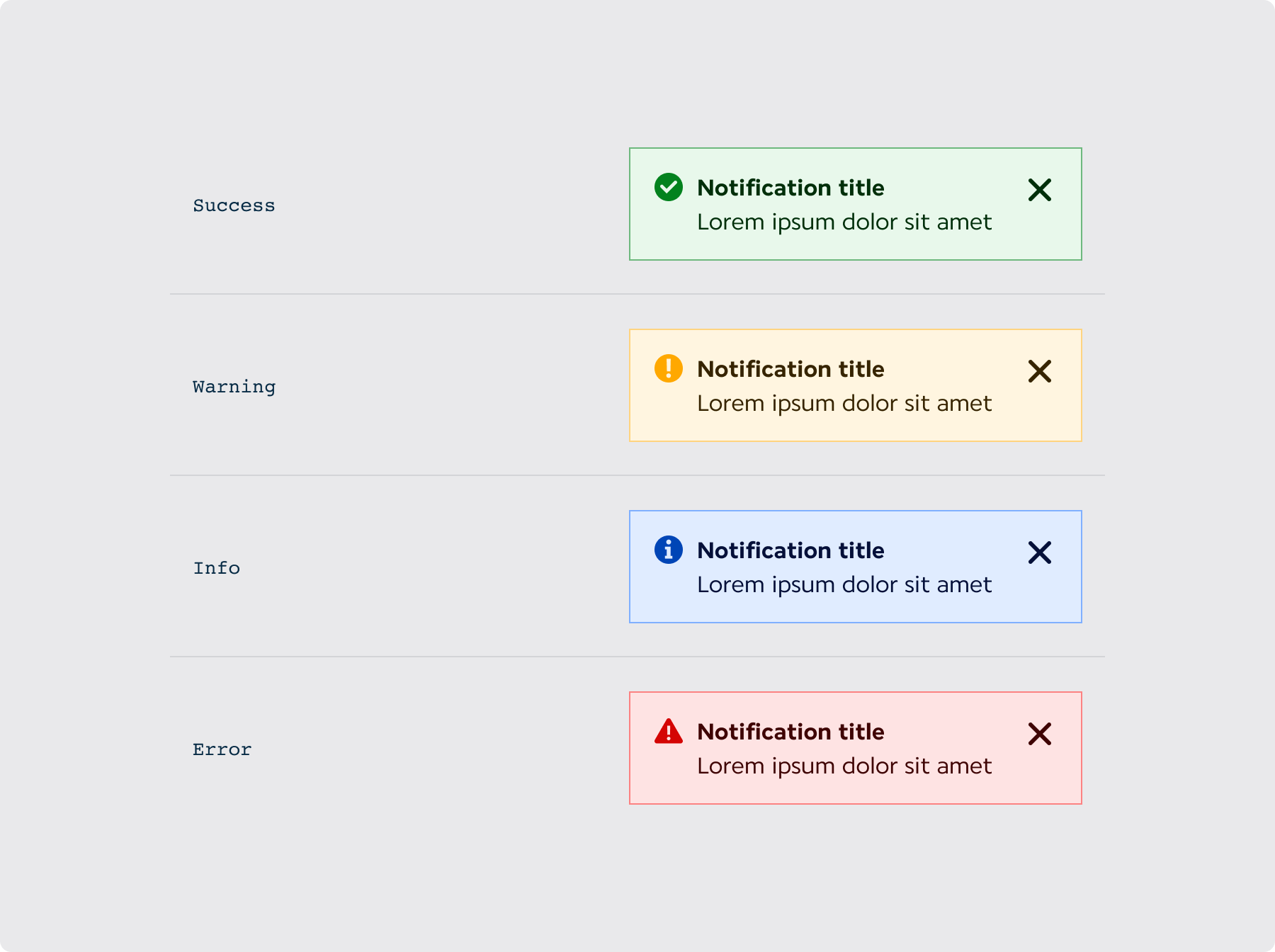
Task: Click the Warning label
Action: tap(234, 387)
